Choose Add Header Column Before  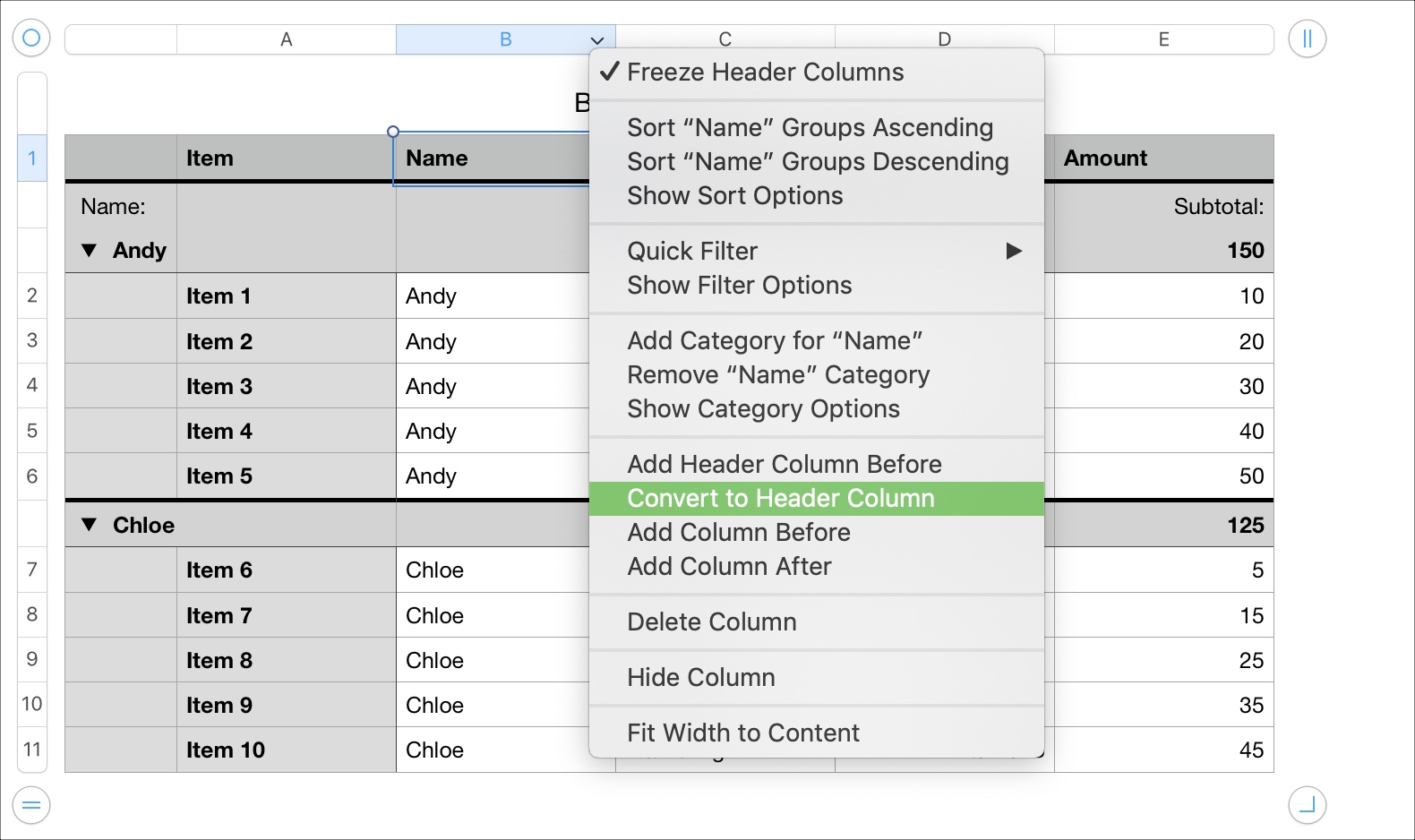point(817,465)
